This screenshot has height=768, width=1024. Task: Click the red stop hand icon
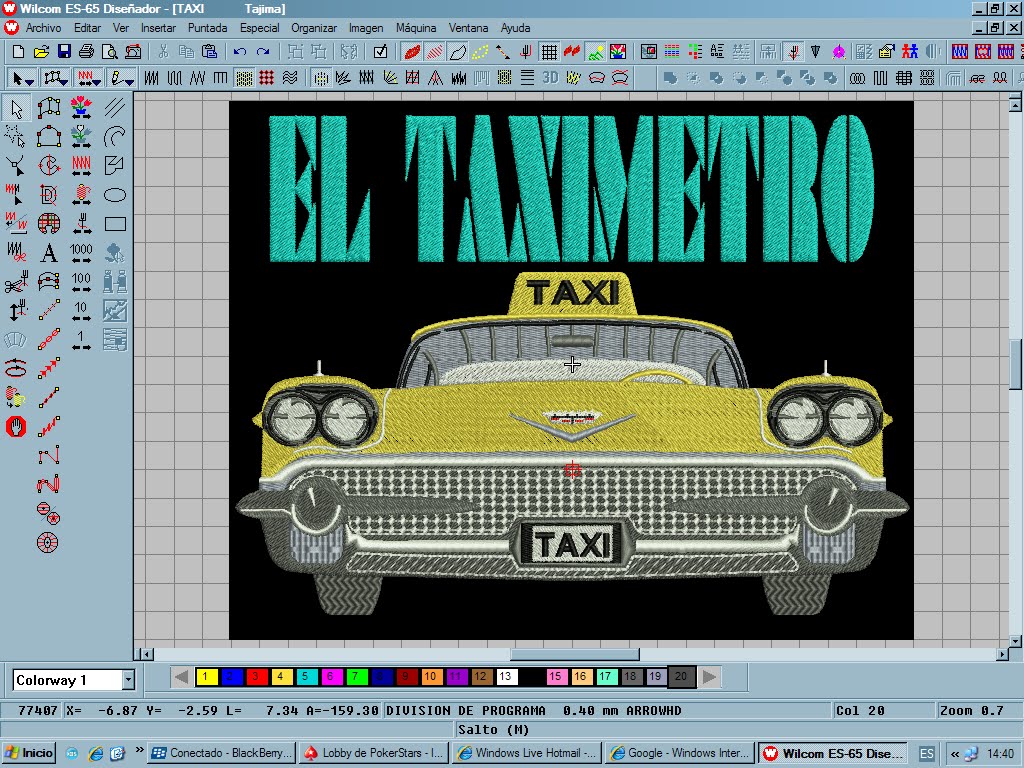click(15, 427)
